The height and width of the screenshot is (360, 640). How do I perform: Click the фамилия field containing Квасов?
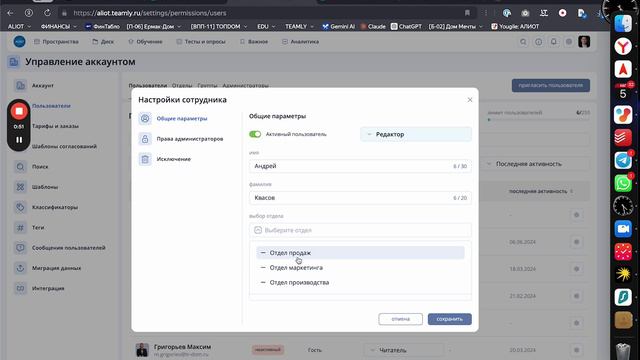[x=360, y=198]
